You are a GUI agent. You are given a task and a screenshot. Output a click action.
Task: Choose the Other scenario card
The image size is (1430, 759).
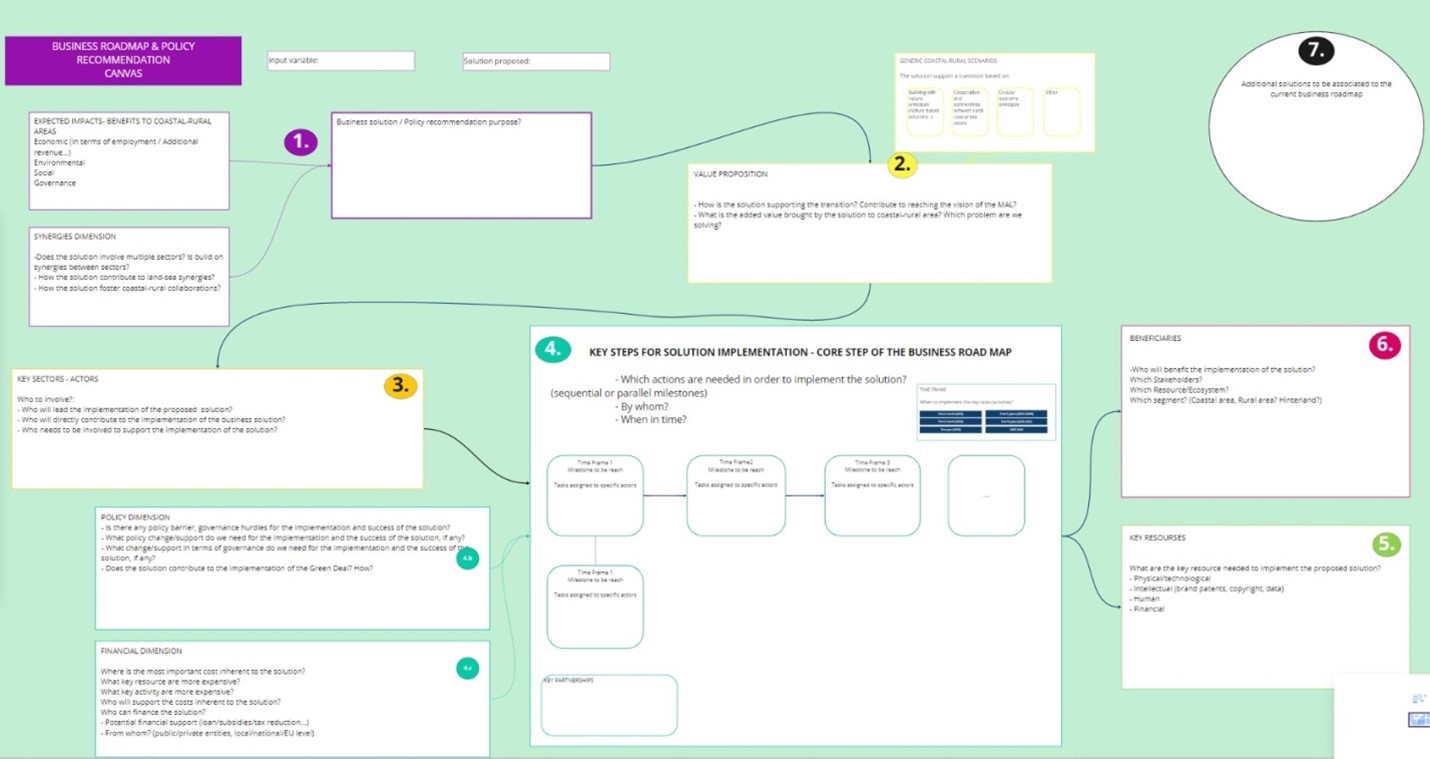(1061, 112)
